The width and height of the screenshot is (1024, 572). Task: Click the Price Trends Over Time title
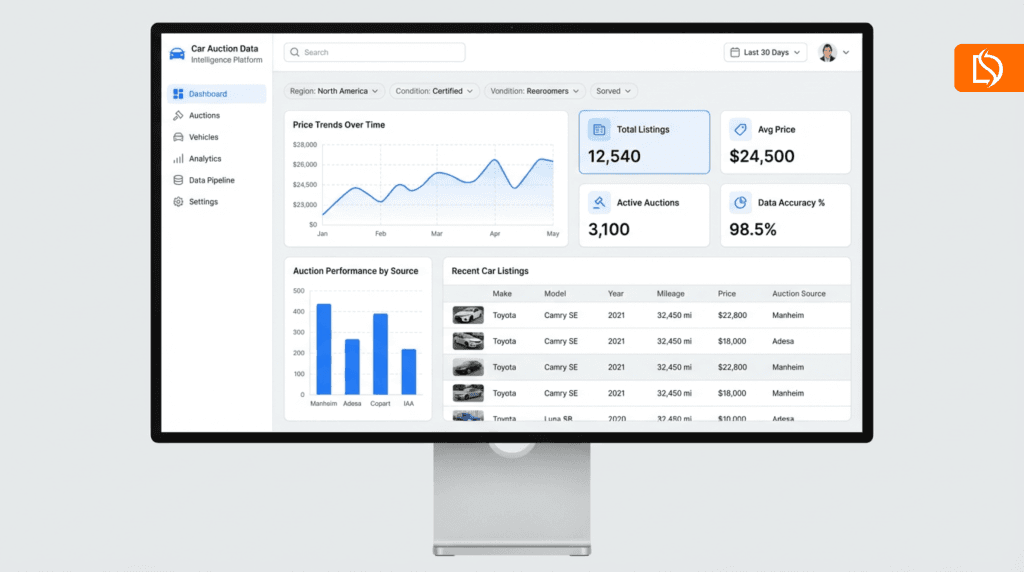tap(339, 125)
